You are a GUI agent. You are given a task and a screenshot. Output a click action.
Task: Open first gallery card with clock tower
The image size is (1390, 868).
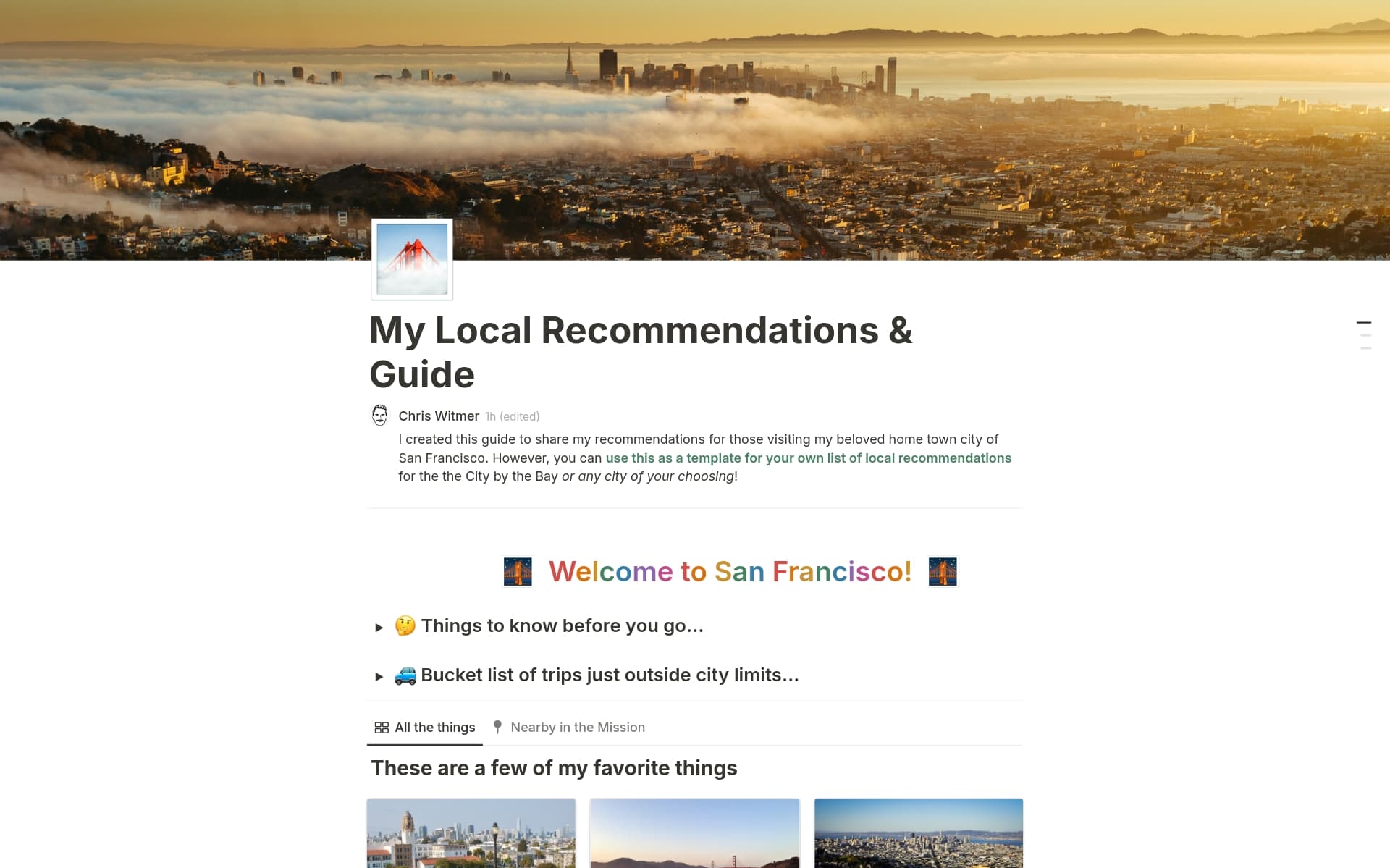point(471,833)
